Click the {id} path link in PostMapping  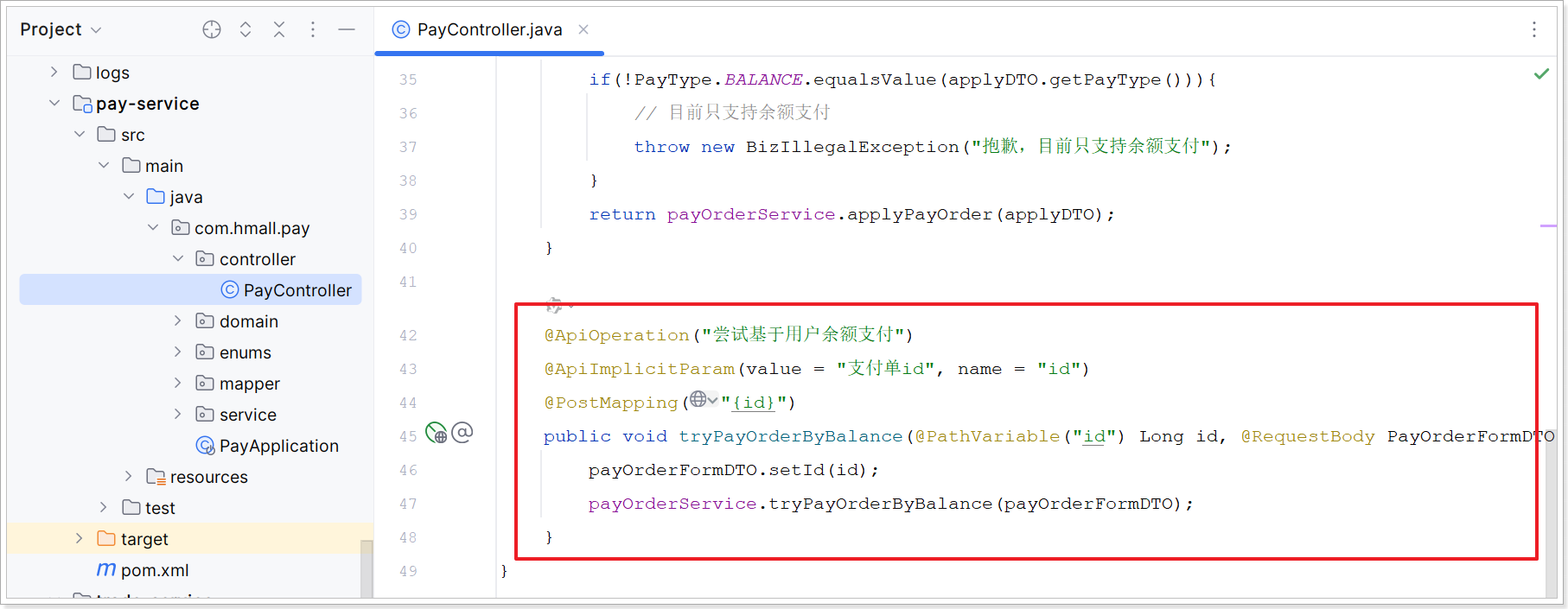[754, 403]
